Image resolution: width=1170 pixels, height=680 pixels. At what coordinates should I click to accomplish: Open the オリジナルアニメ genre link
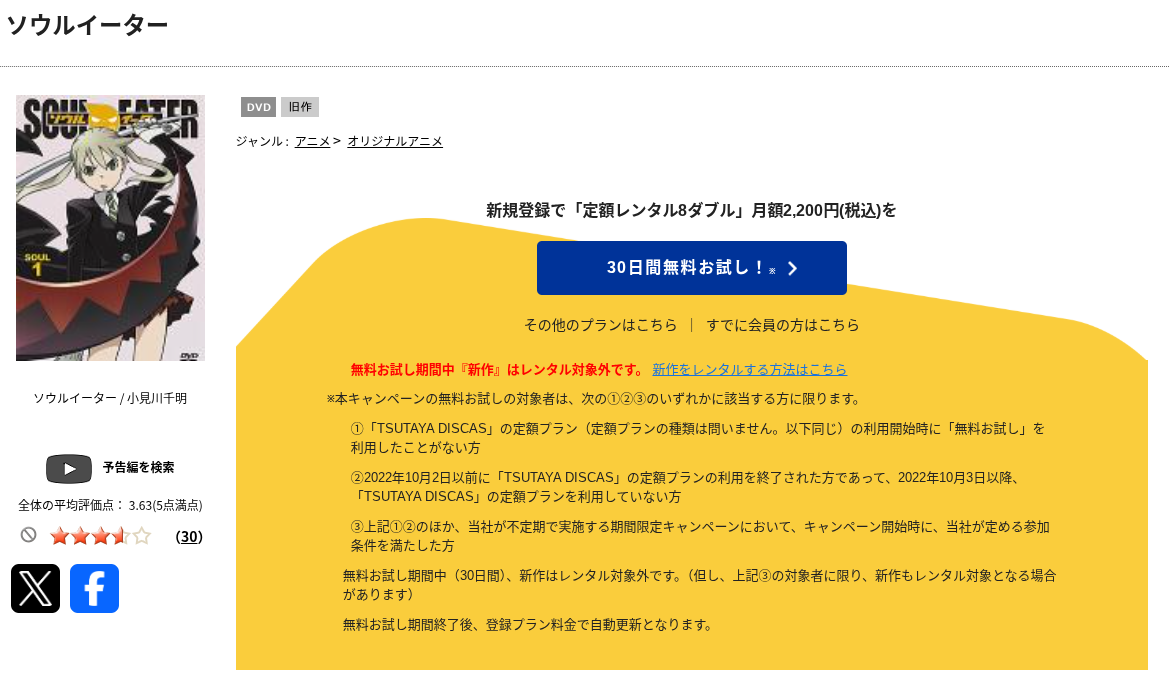pos(395,141)
